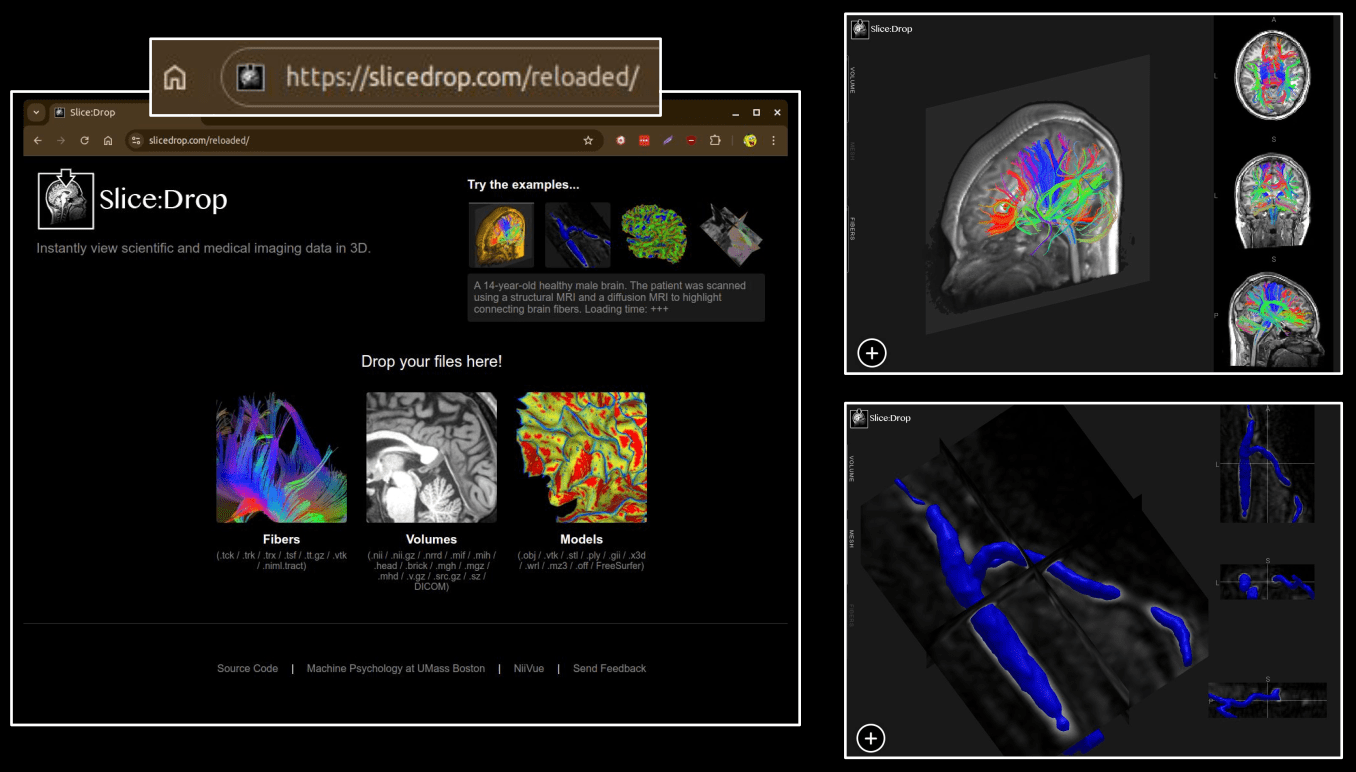This screenshot has width=1356, height=772.
Task: Open the Chrome three-dot menu
Action: [x=773, y=141]
